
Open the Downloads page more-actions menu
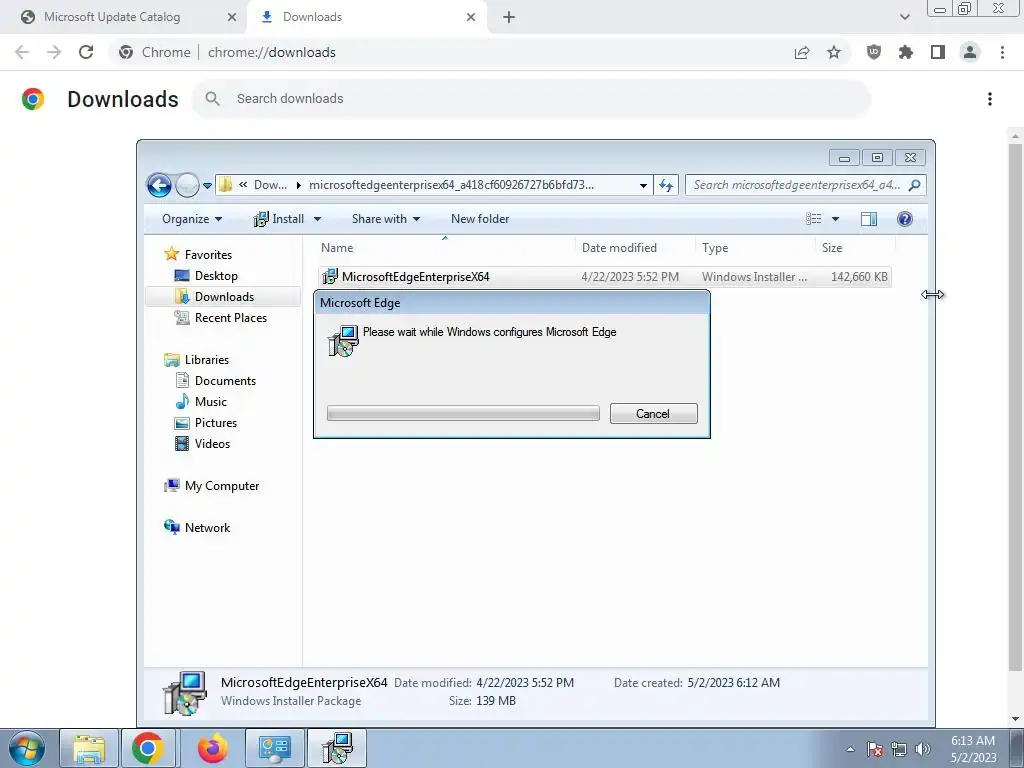(x=990, y=99)
